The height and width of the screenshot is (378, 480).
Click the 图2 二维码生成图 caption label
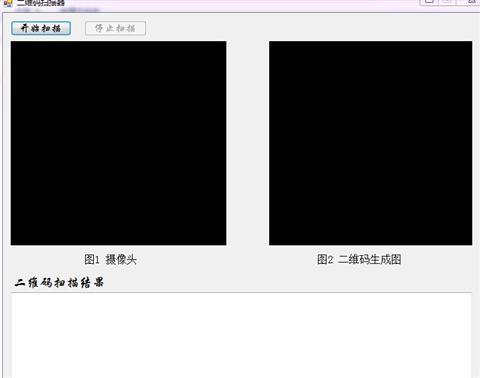point(359,259)
